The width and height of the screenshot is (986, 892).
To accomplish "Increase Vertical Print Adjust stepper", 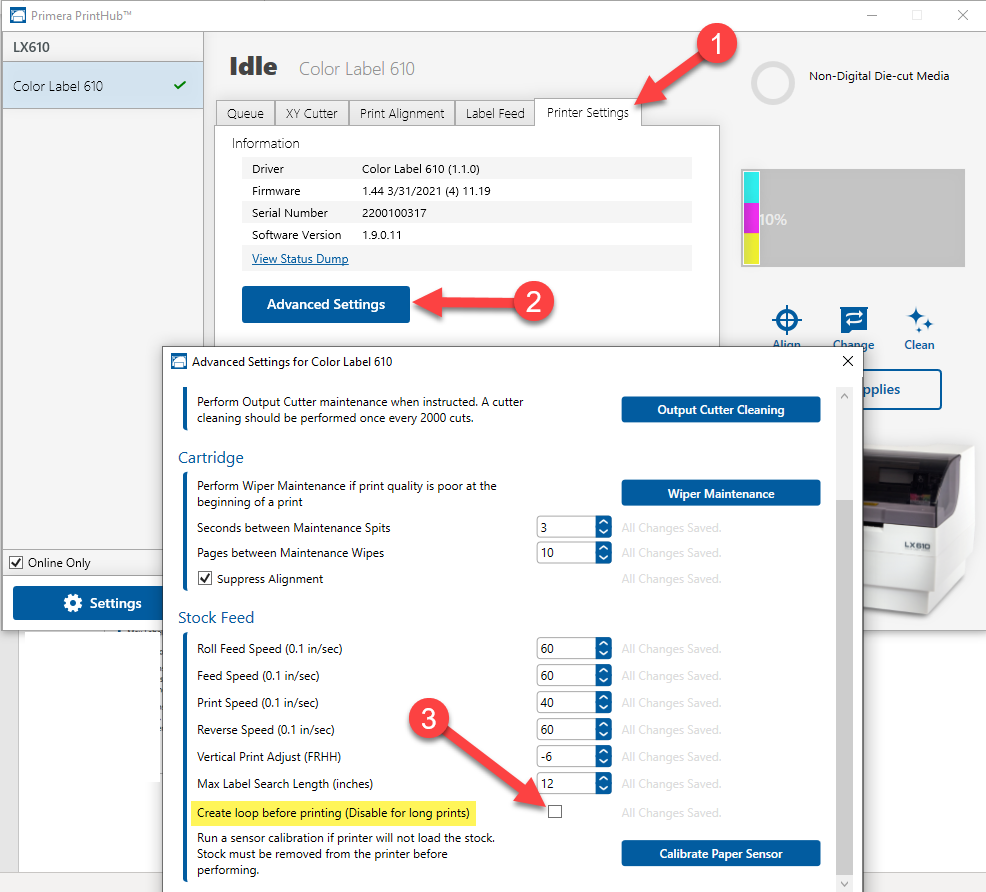I will (603, 751).
